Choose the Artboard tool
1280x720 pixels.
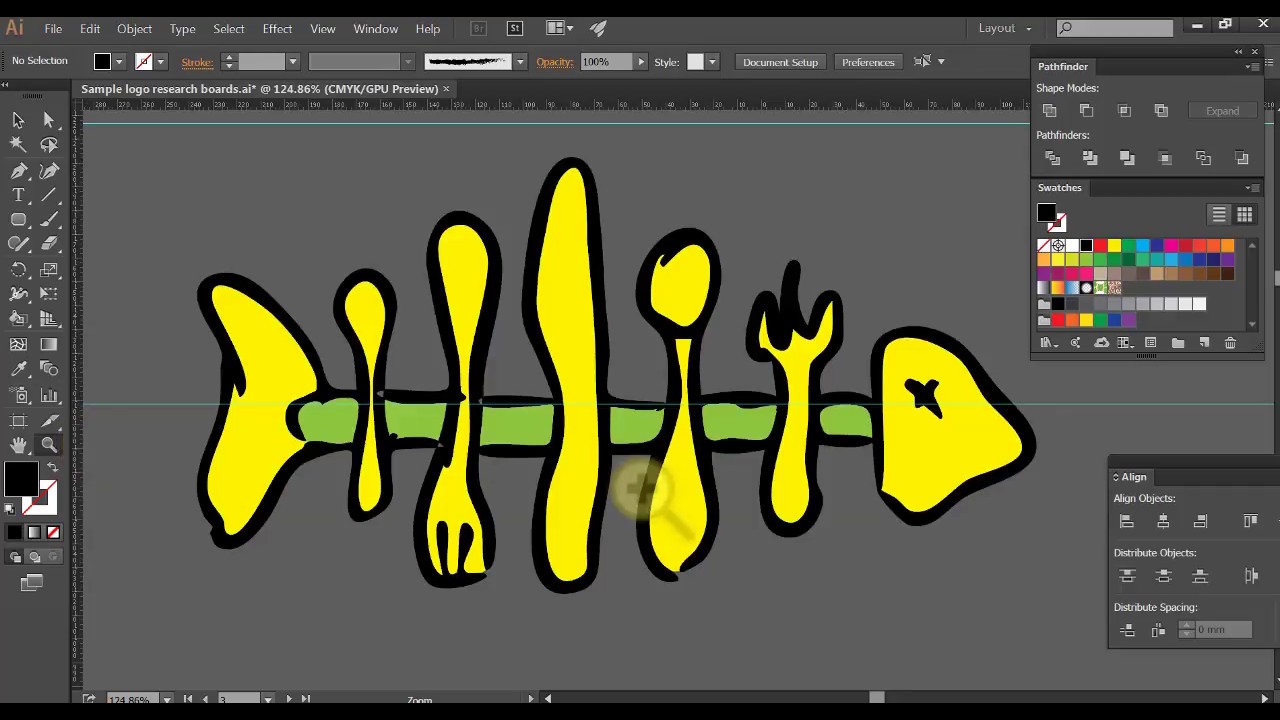[18, 420]
